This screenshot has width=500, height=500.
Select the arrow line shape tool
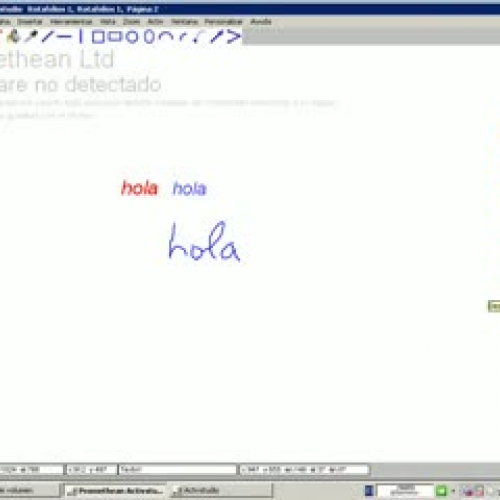pos(217,36)
